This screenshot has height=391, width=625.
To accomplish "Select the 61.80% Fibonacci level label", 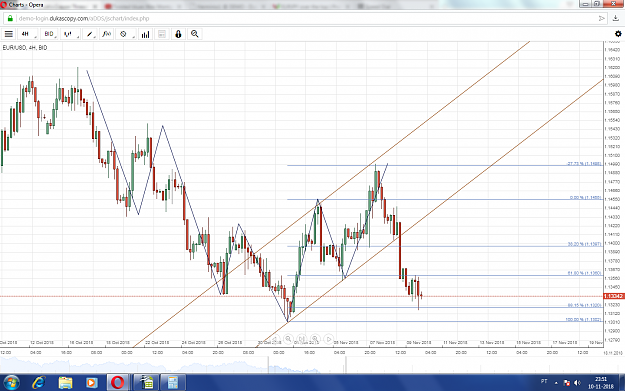I will [584, 273].
